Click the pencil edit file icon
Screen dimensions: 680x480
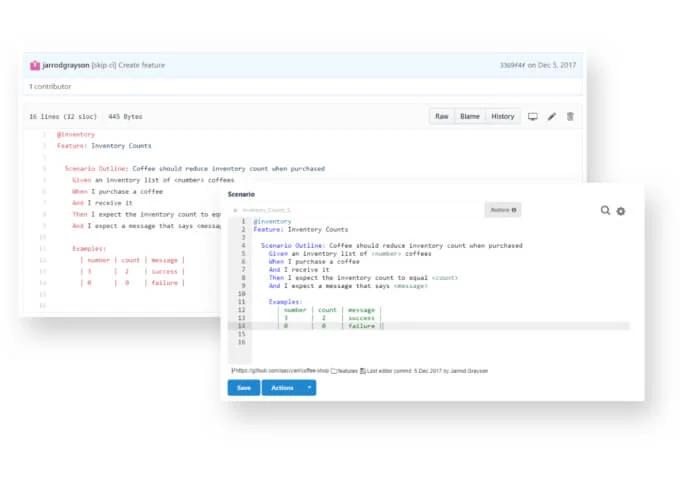click(x=552, y=116)
